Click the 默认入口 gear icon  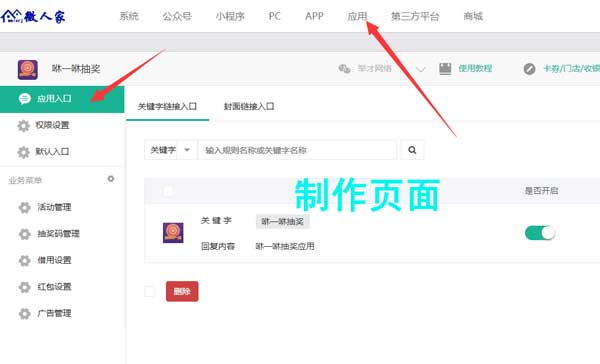point(23,152)
